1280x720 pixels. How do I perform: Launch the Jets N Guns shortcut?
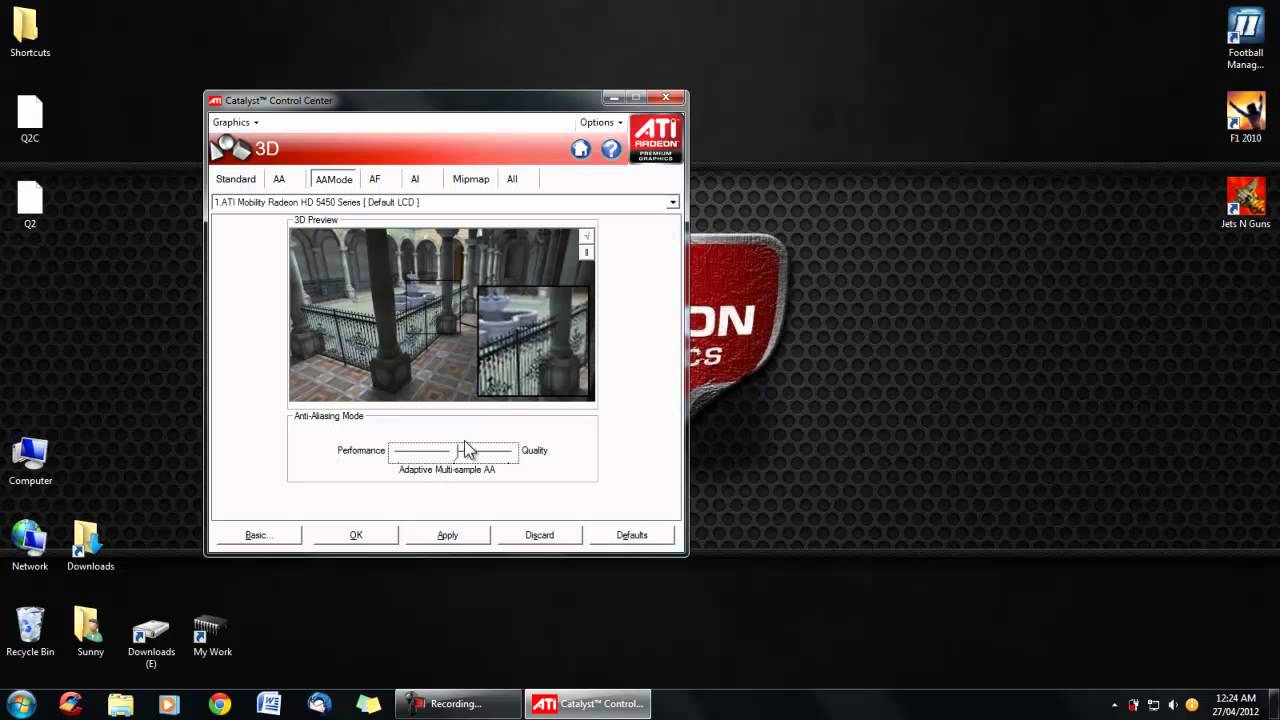[x=1246, y=203]
